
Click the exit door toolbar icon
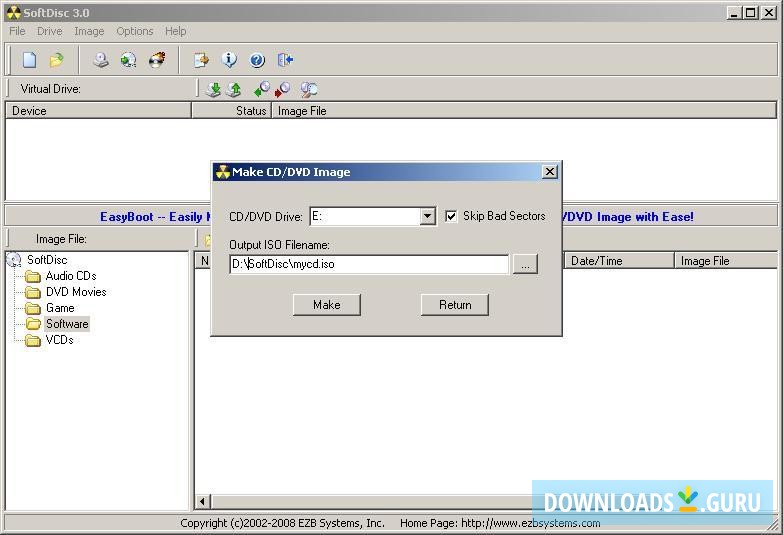click(285, 60)
